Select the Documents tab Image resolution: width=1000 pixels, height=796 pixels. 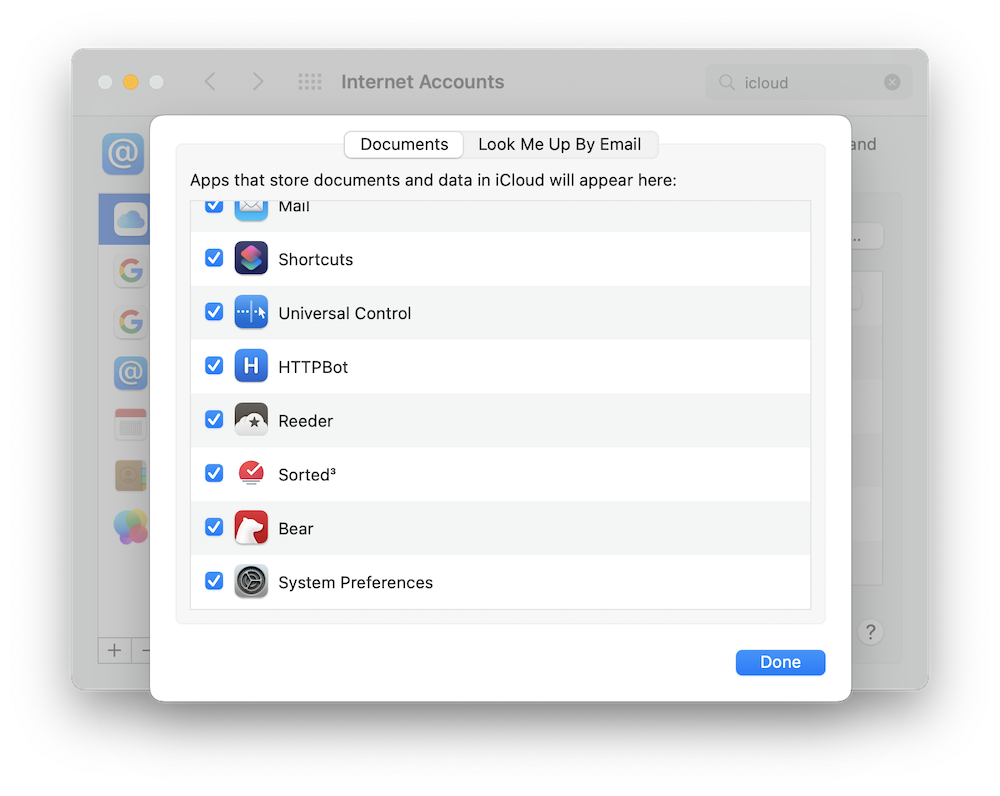(x=403, y=144)
